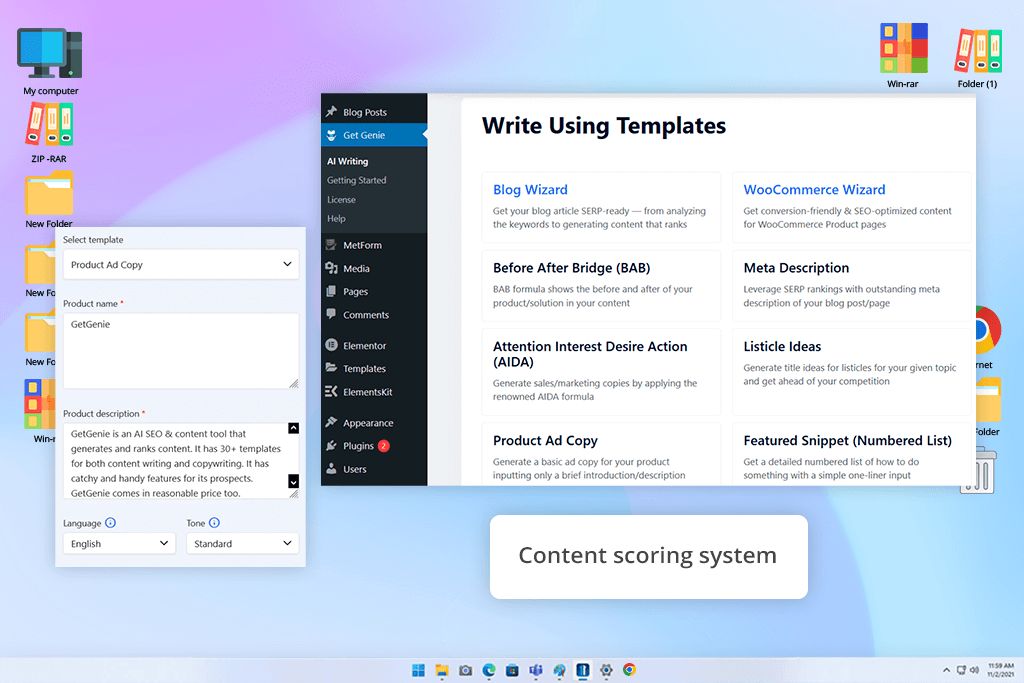
Task: Select the Meta Description template card
Action: tap(851, 285)
